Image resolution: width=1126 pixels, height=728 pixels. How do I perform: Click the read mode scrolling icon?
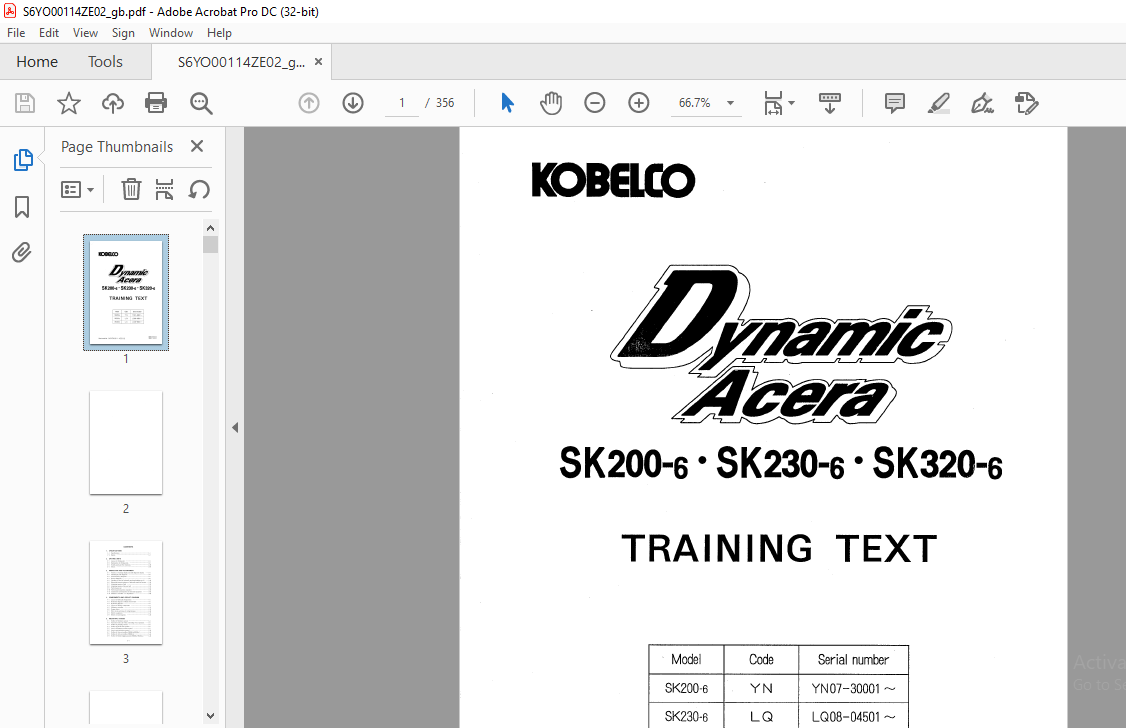pos(829,103)
